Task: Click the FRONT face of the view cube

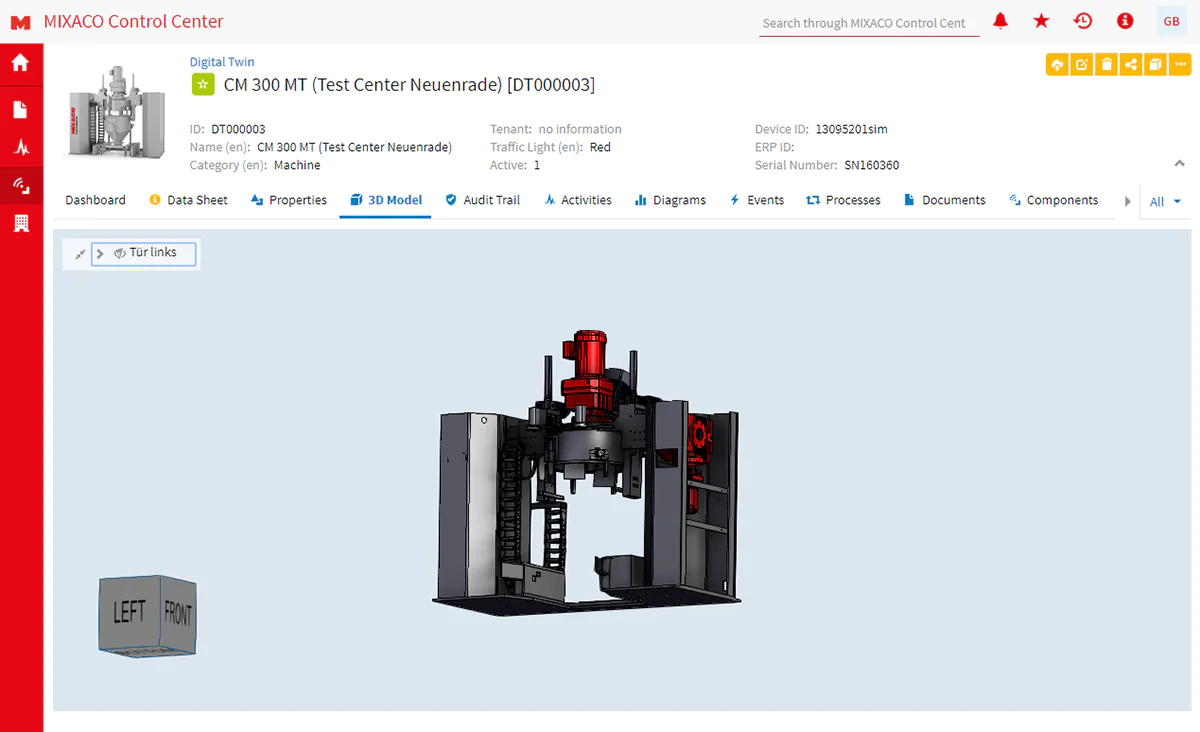Action: click(177, 614)
